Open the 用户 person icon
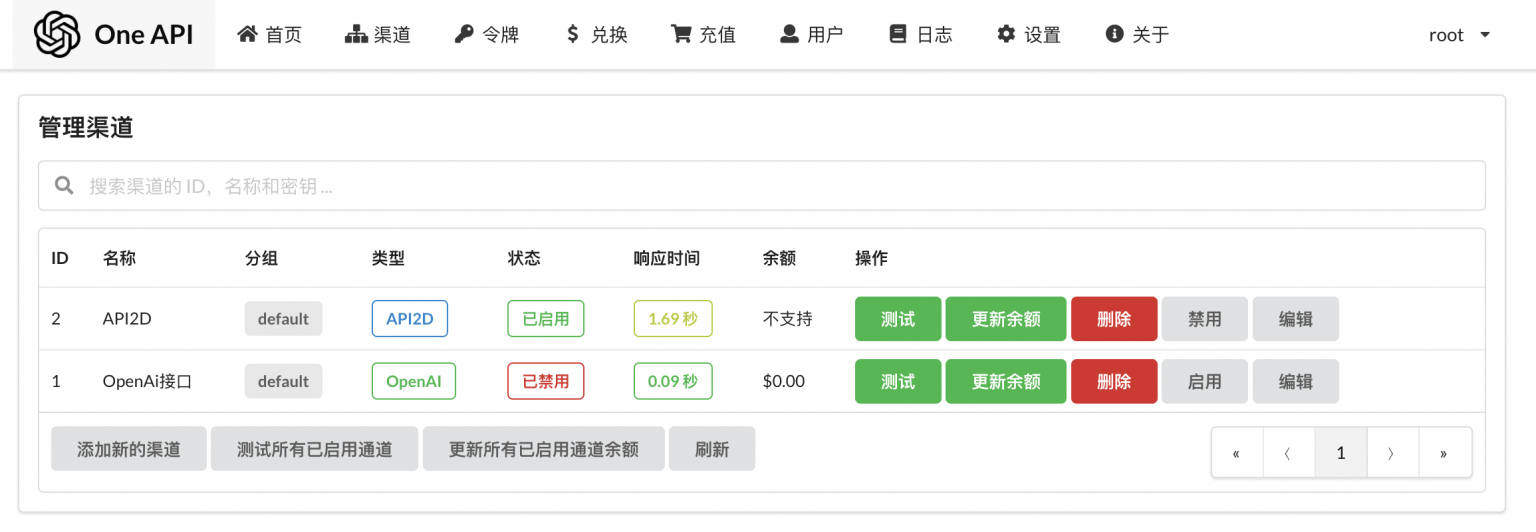Screen dimensions: 1536x532 790,35
